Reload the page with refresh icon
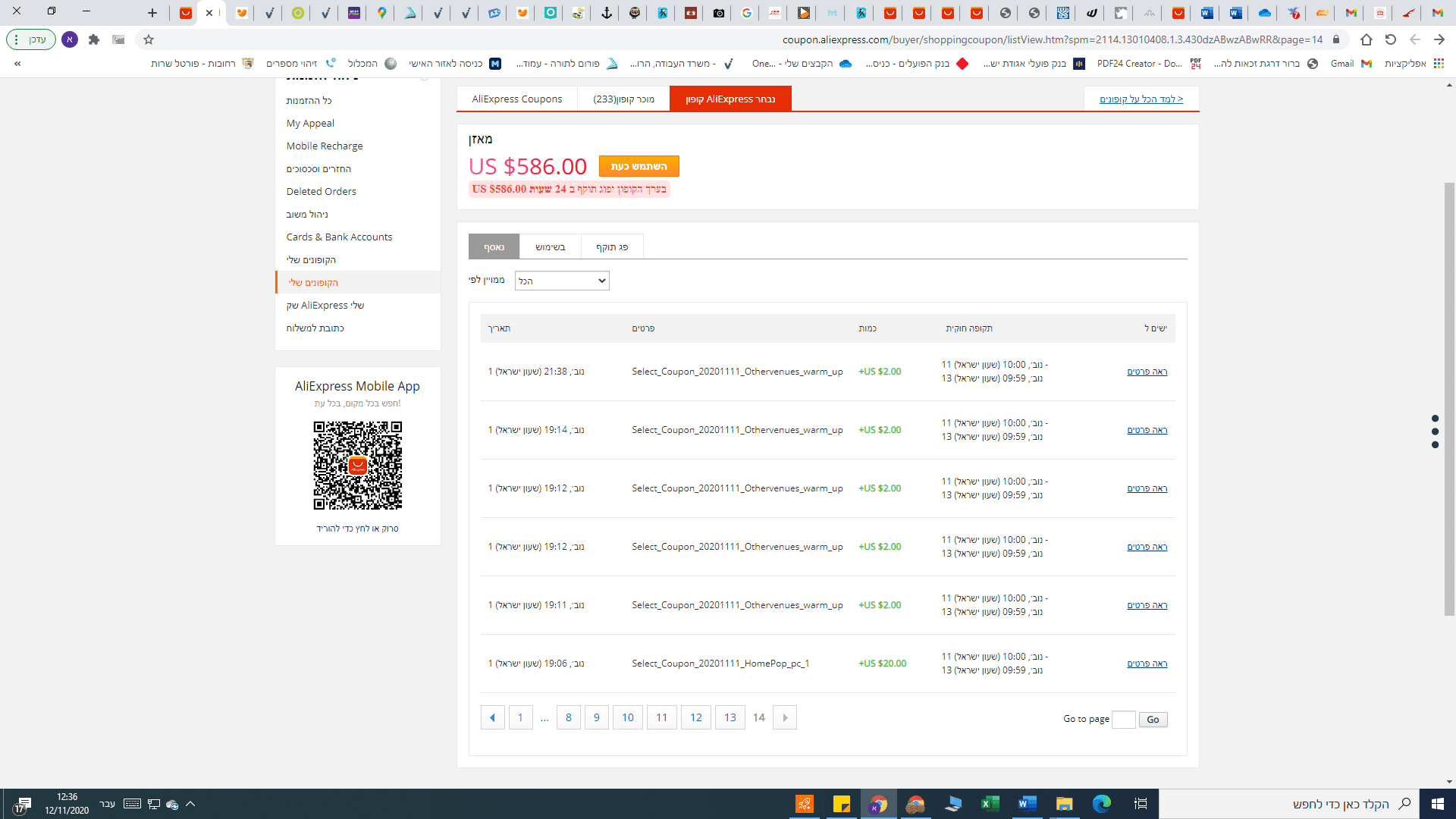Screen dimensions: 1456x819 (x=1391, y=39)
